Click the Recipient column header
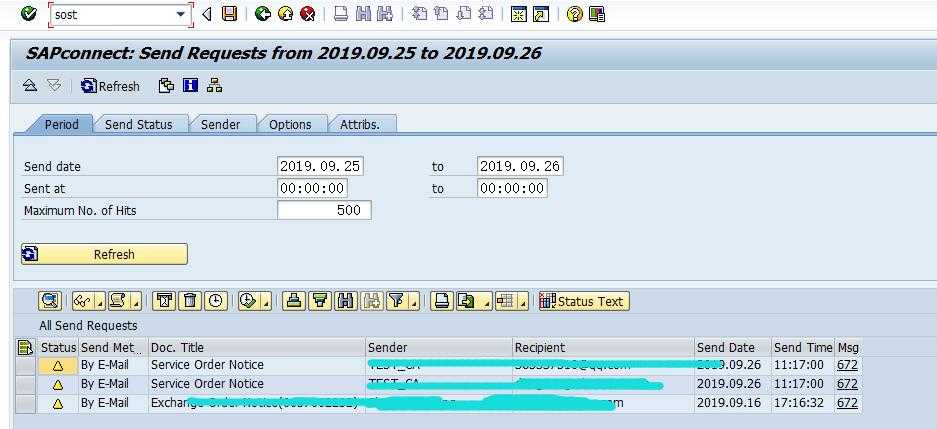This screenshot has width=937, height=429. tap(604, 347)
